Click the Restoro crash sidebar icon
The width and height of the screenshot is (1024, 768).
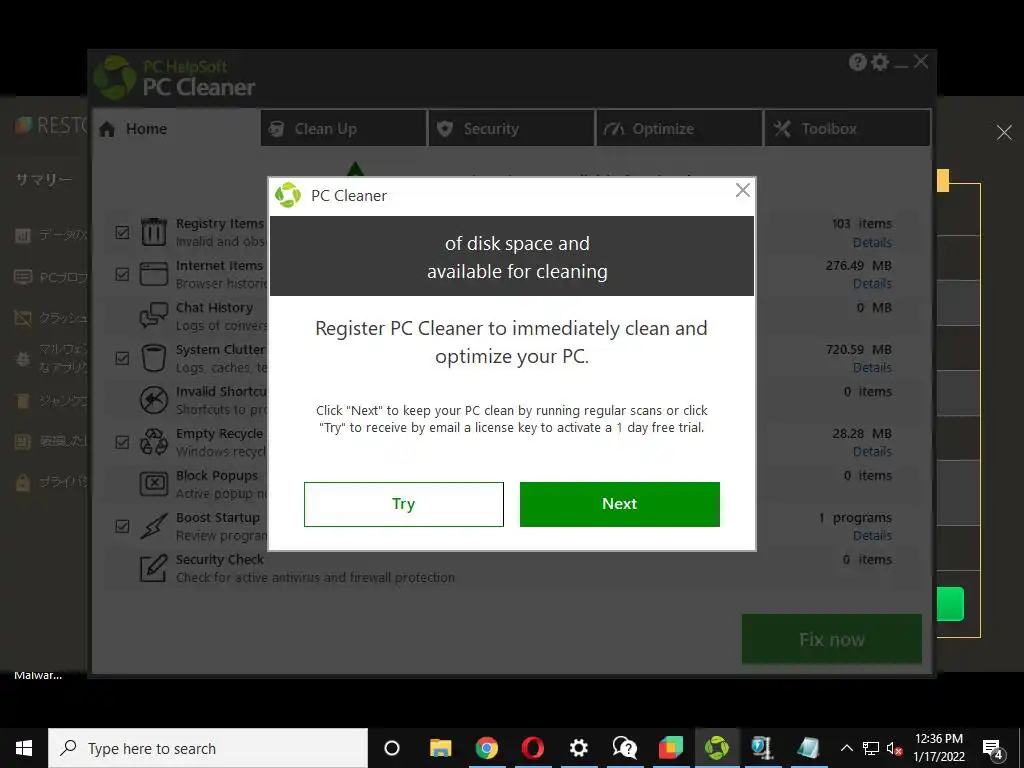(x=23, y=318)
